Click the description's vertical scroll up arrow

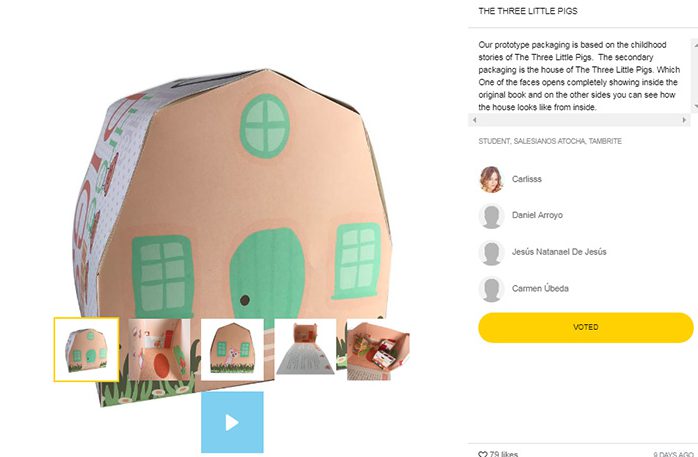tap(695, 43)
